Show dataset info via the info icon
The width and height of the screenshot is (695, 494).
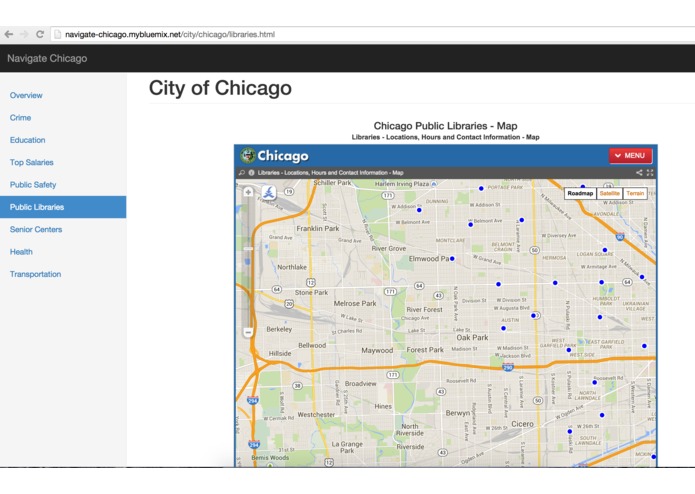point(251,173)
